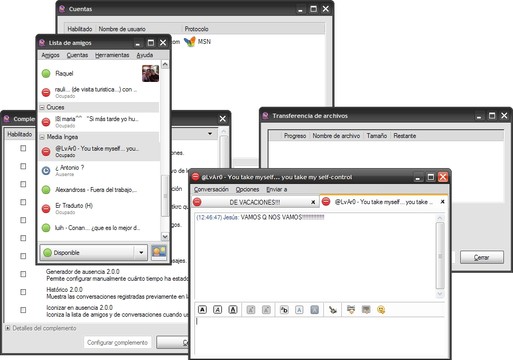Open the smiley emoticon picker
The width and height of the screenshot is (513, 360).
381,310
